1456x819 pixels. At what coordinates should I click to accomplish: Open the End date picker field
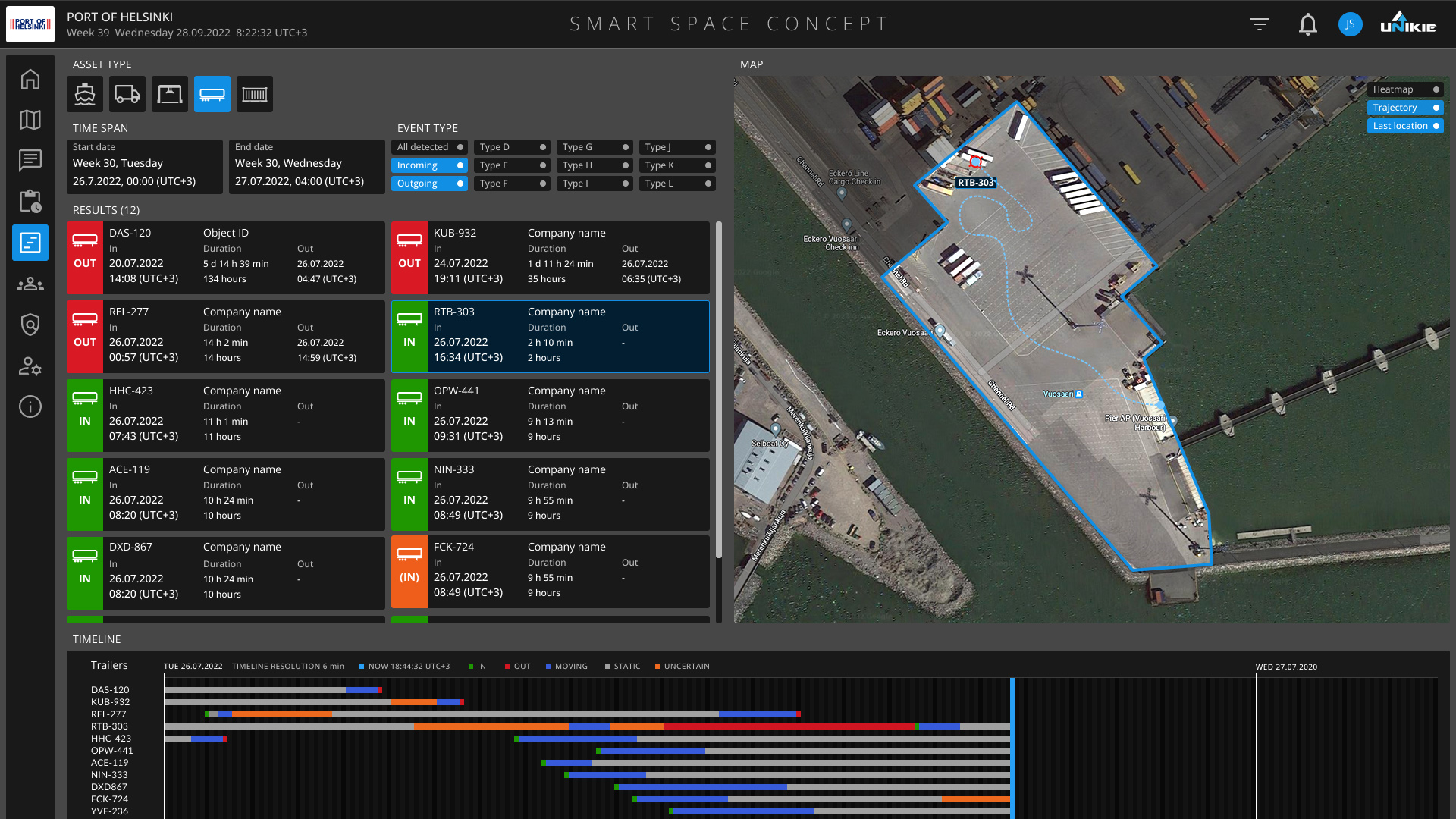[306, 166]
